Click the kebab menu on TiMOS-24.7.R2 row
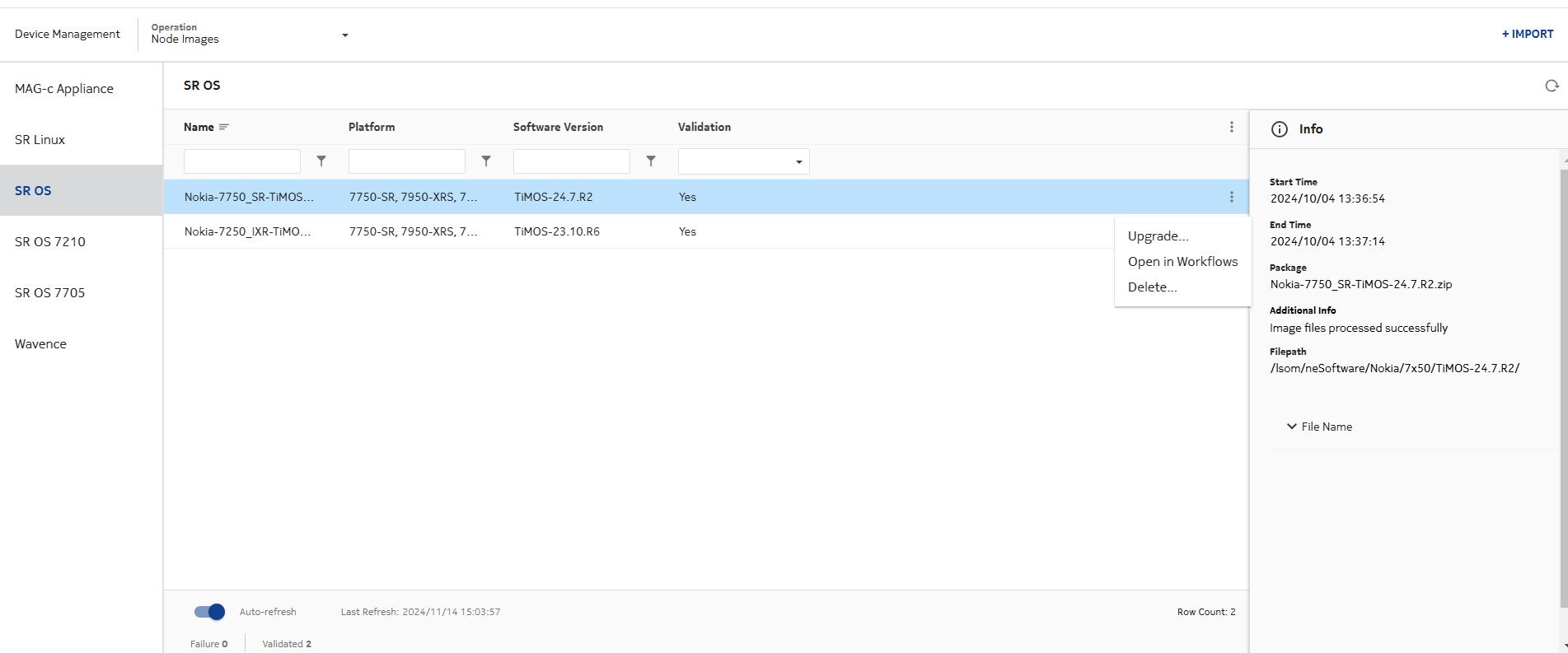This screenshot has height=653, width=1568. point(1231,197)
